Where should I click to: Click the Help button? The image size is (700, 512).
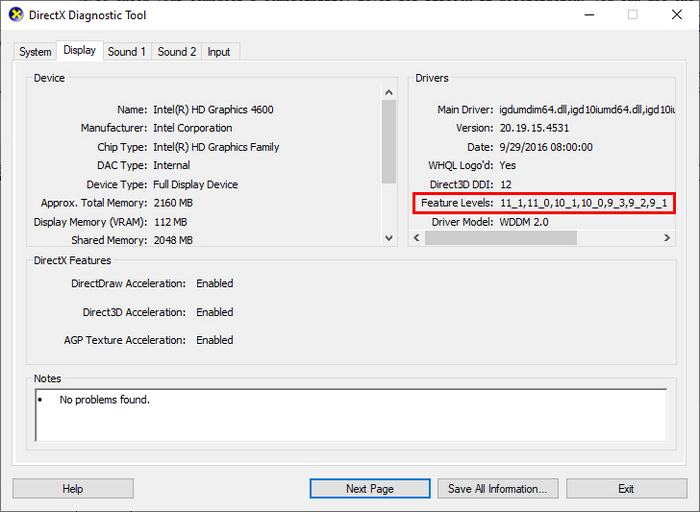[x=73, y=489]
